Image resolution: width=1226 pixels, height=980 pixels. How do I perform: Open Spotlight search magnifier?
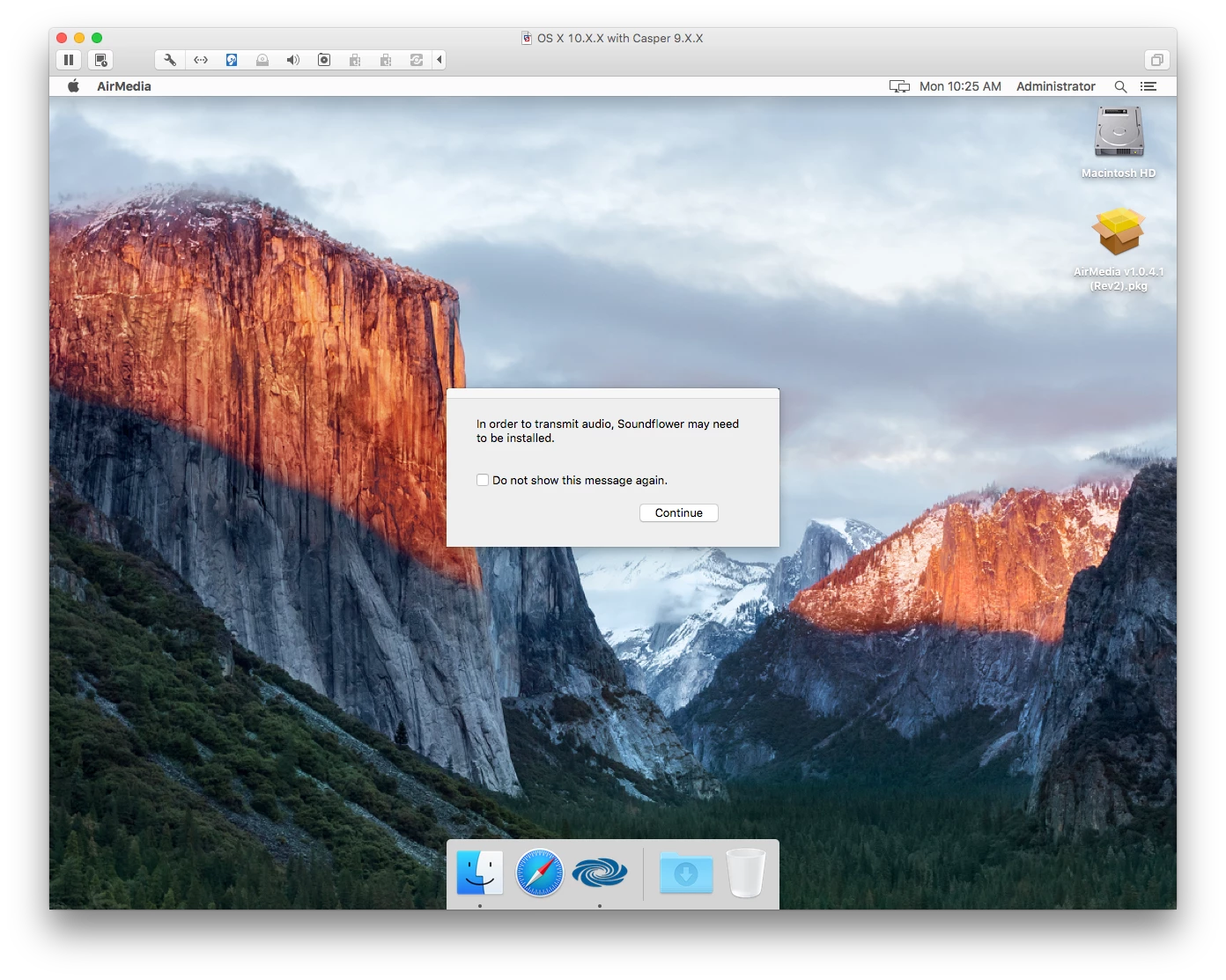click(x=1120, y=86)
